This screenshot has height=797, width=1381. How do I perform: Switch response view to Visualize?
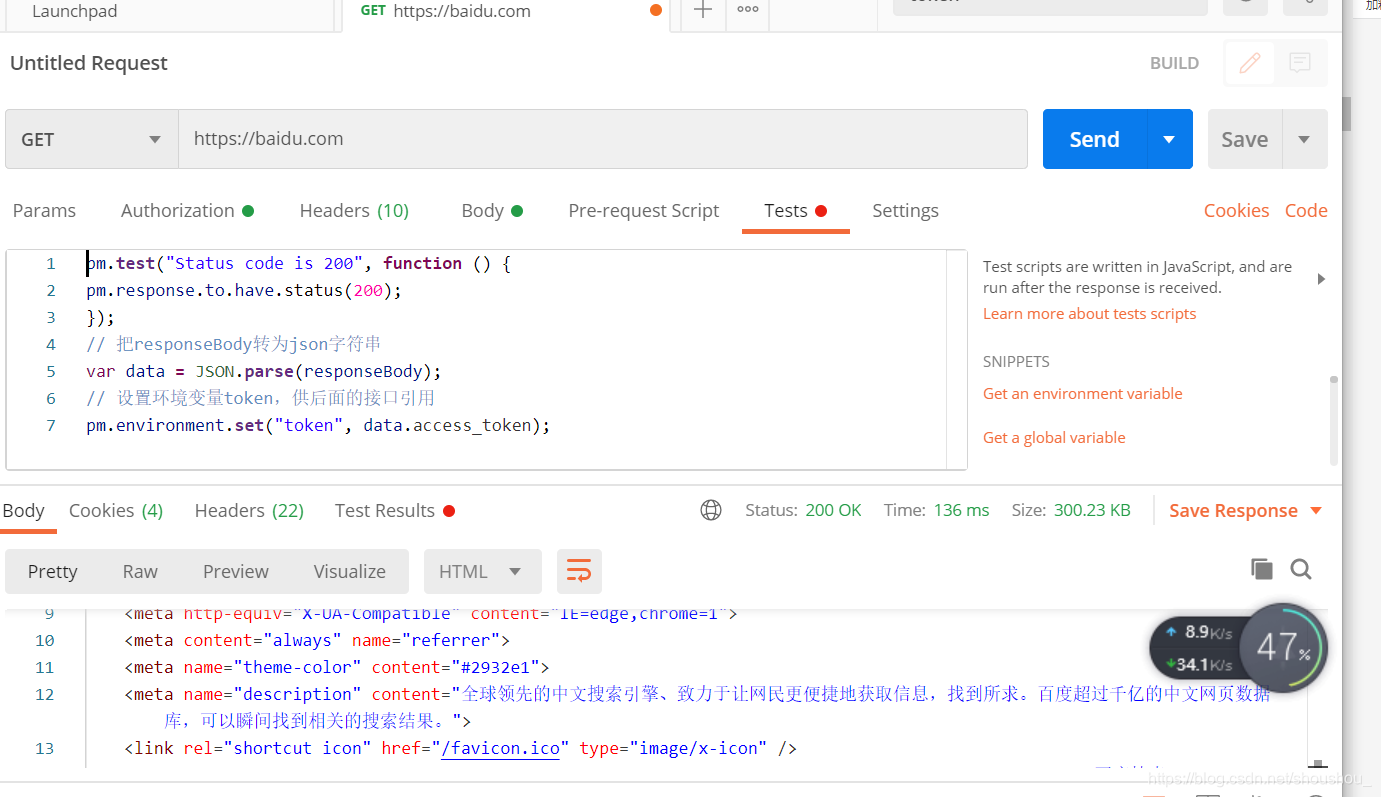[x=350, y=571]
